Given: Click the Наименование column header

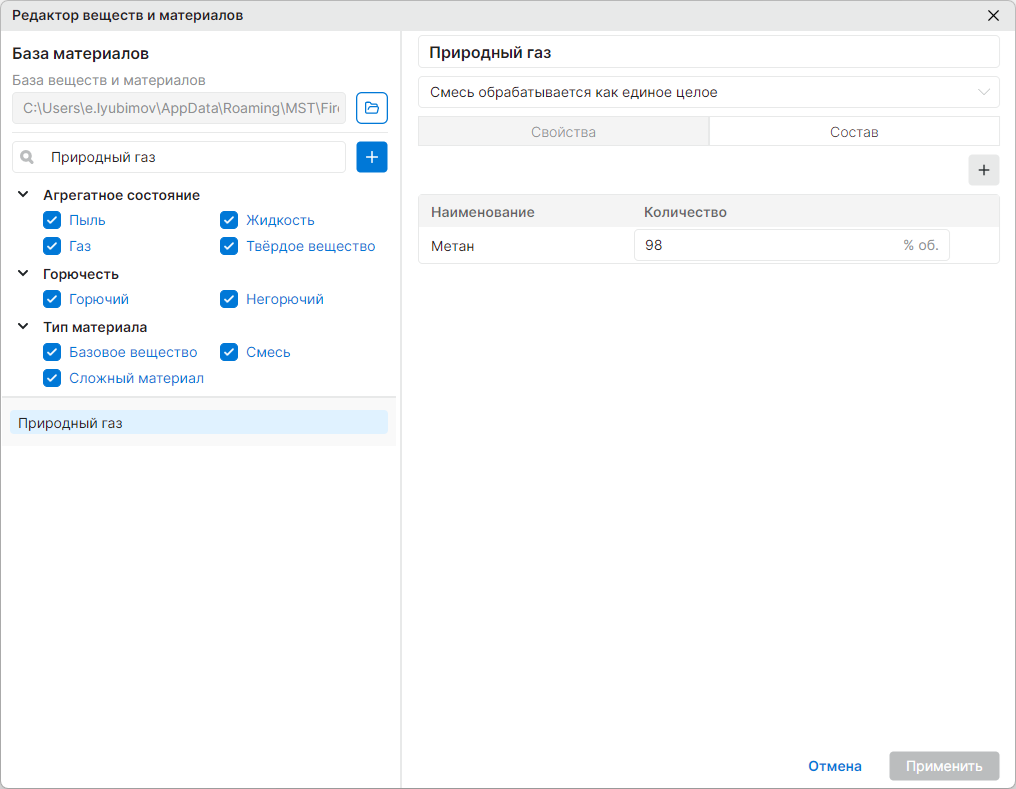Looking at the screenshot, I should coord(483,212).
